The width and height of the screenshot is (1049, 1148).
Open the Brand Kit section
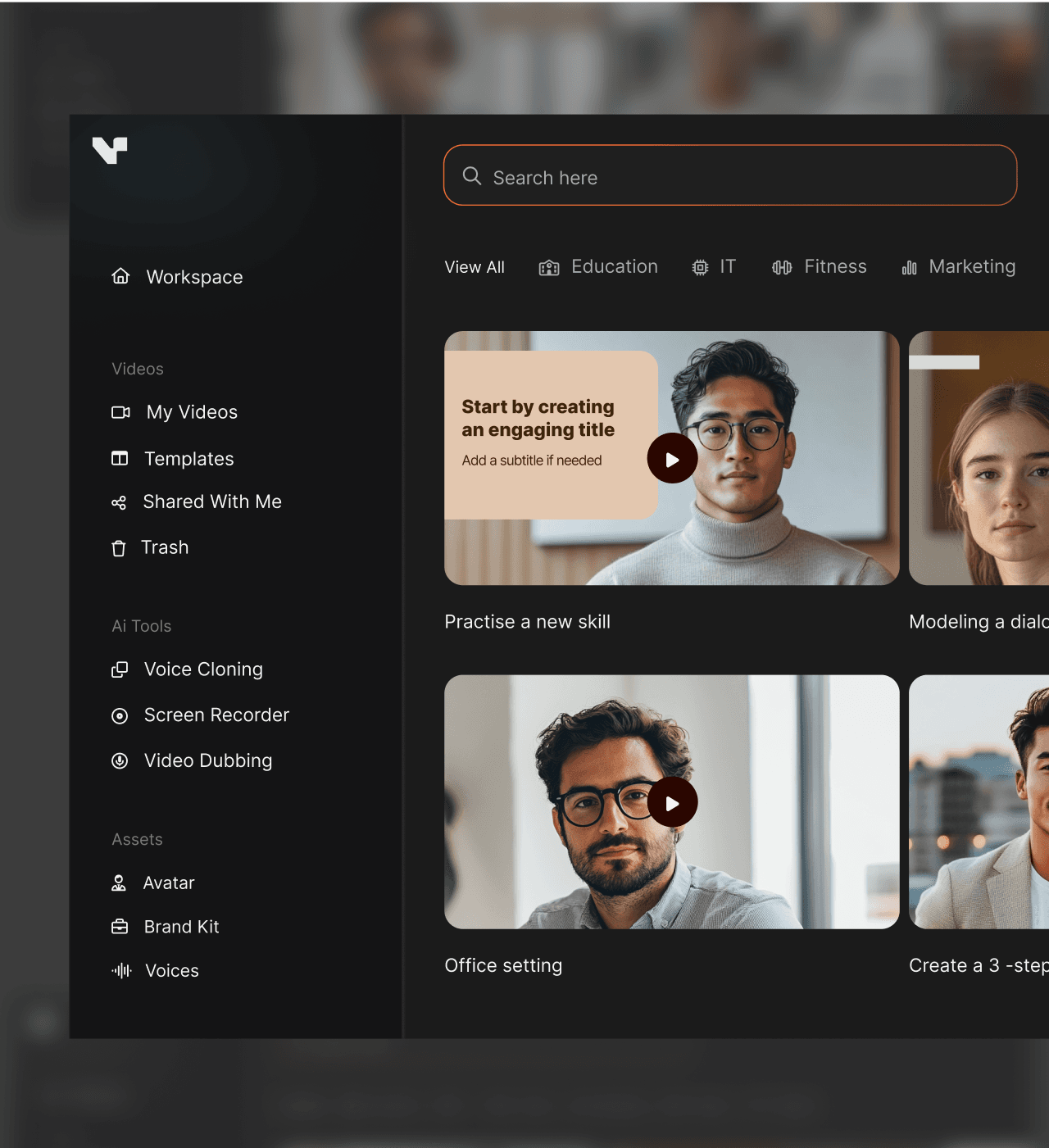point(181,927)
